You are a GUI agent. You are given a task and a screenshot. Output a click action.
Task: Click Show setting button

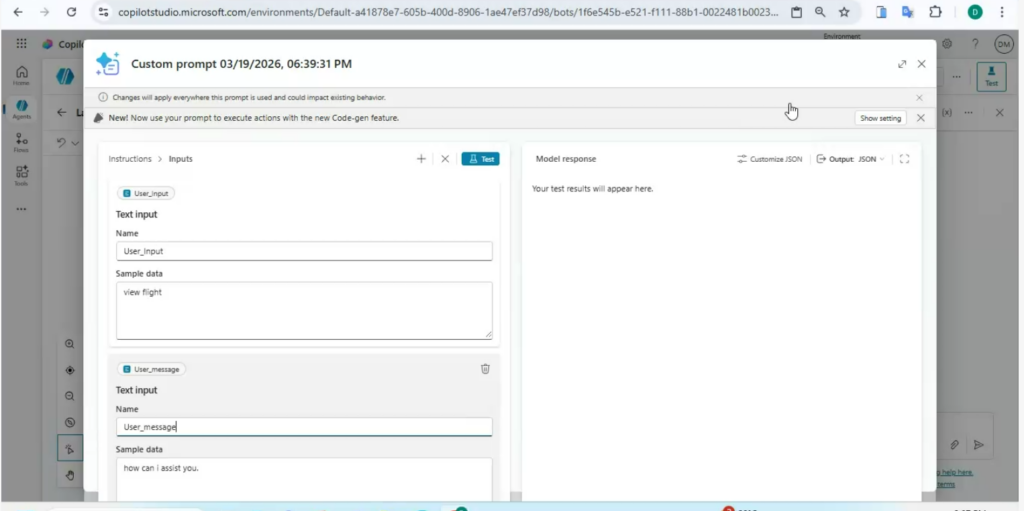(880, 118)
